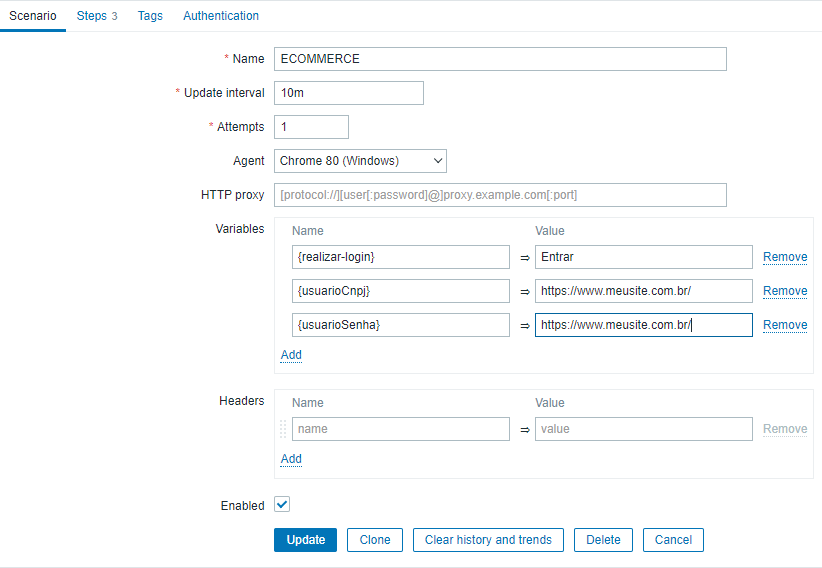This screenshot has height=568, width=822.
Task: Click the HTTP proxy input
Action: click(500, 195)
